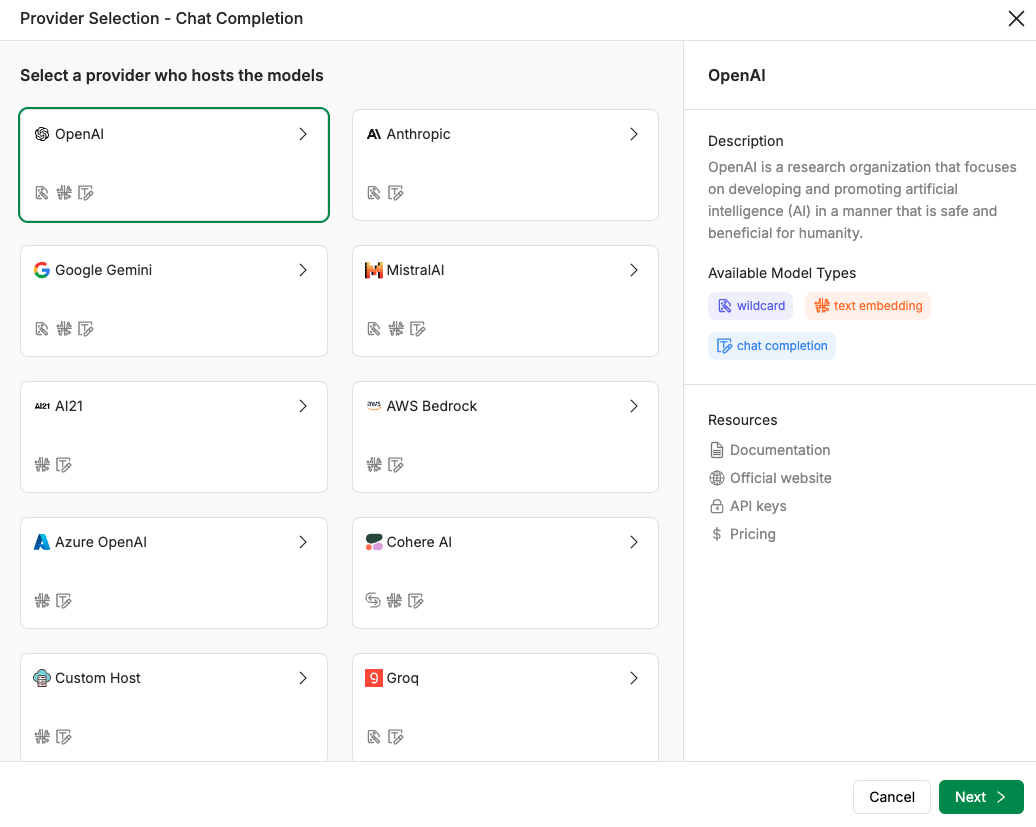1036x827 pixels.
Task: Click the Groq logo icon
Action: point(373,678)
